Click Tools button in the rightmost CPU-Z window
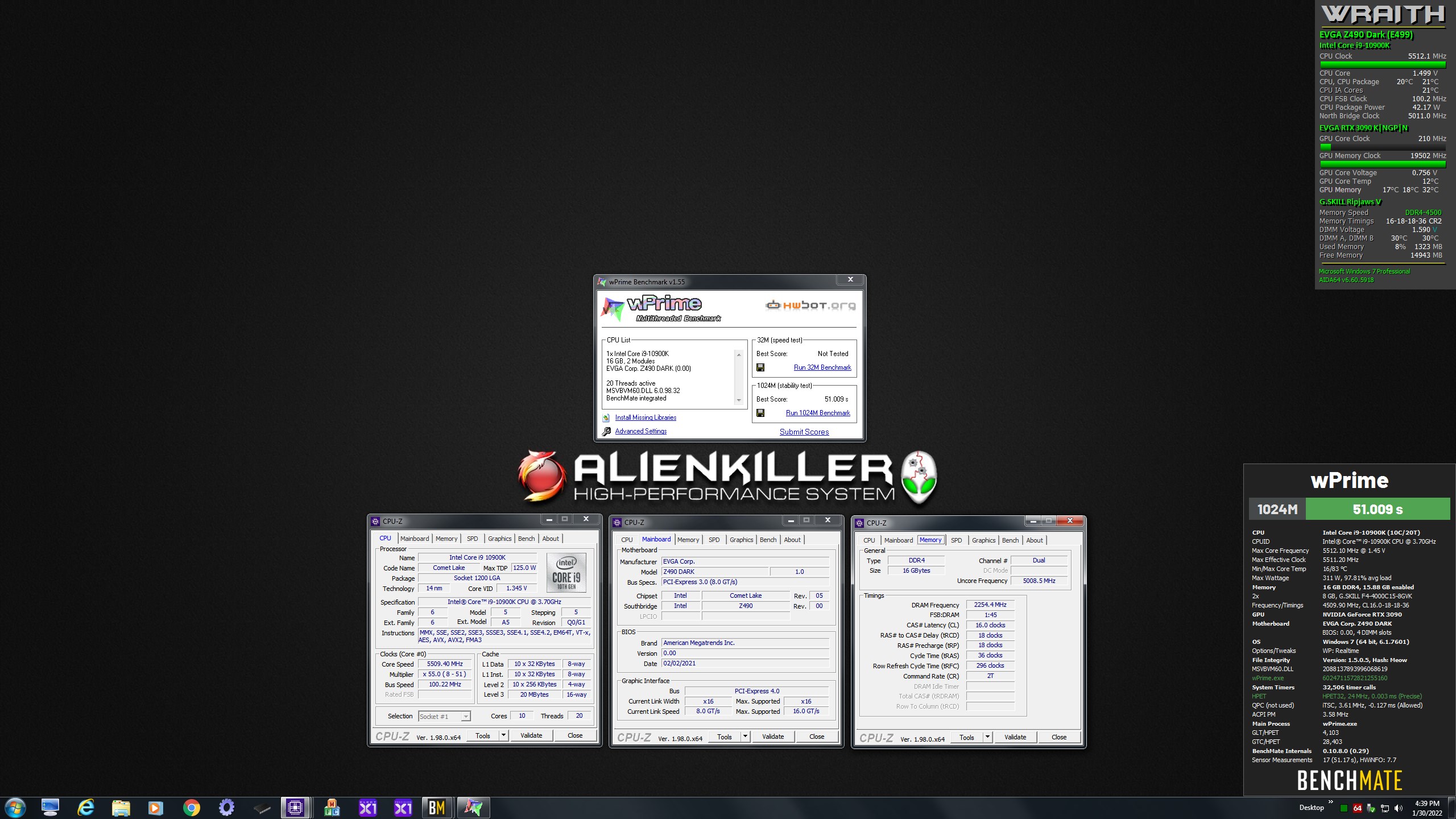1456x819 pixels. tap(967, 737)
